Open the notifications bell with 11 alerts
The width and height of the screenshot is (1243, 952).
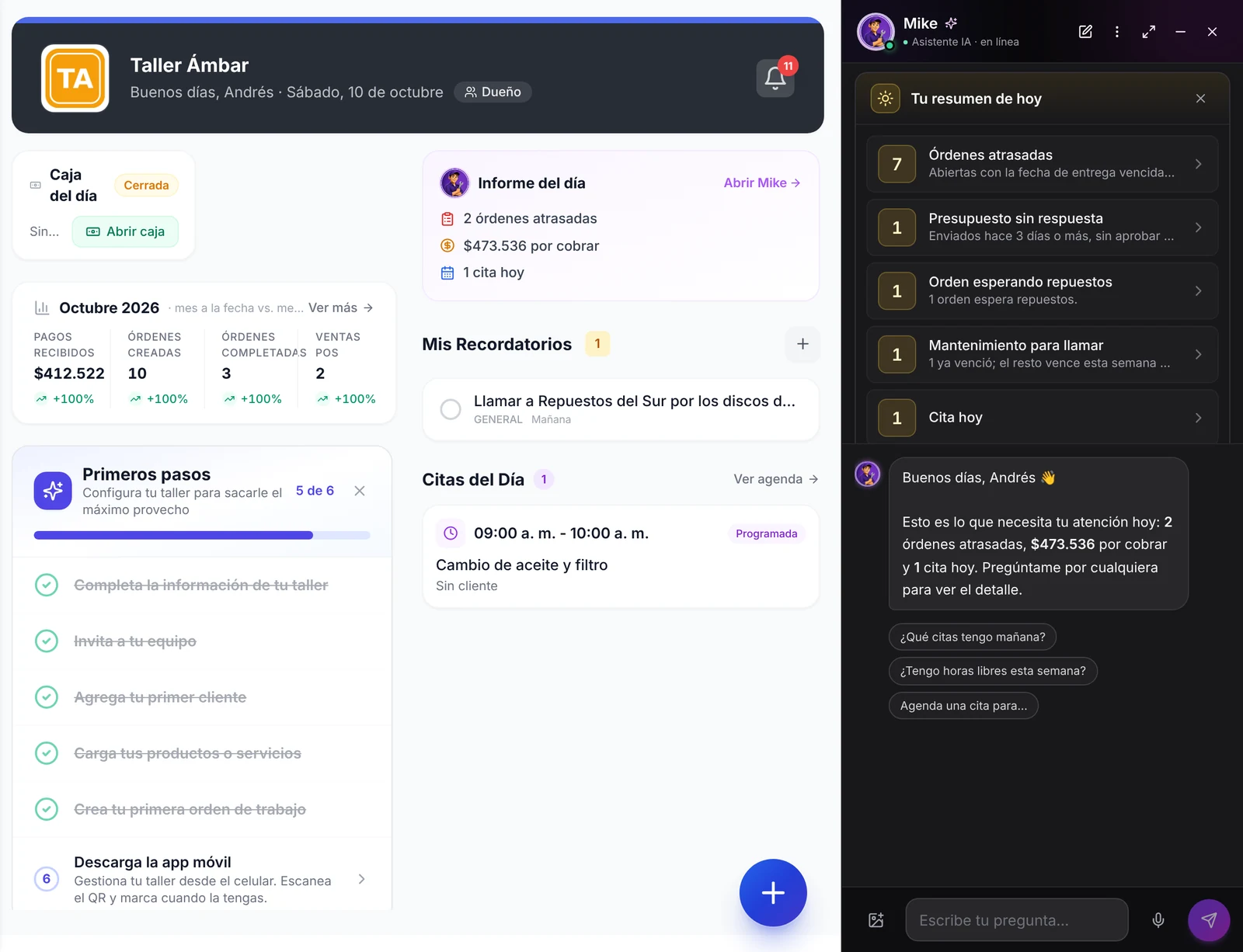click(775, 78)
